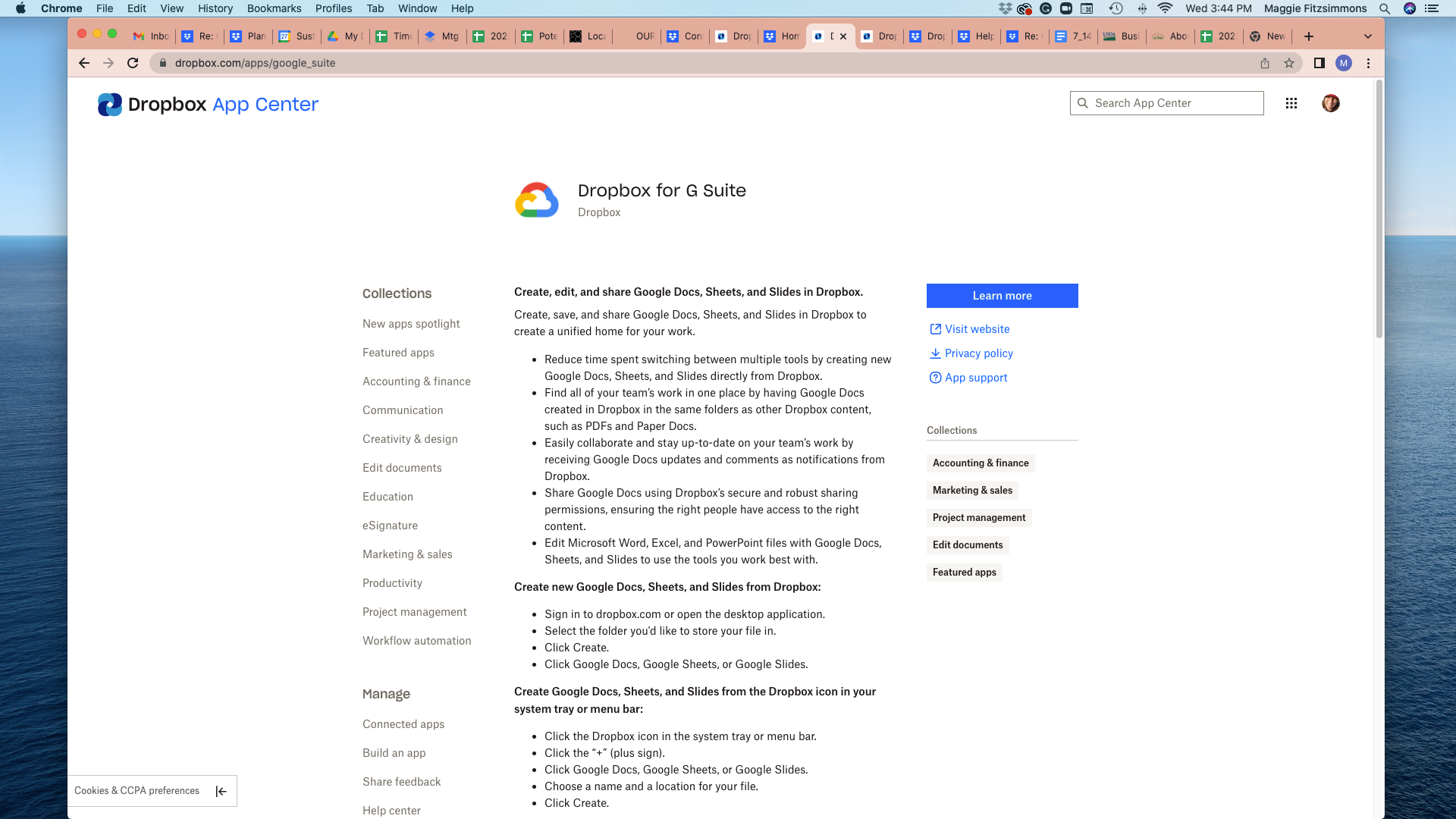The width and height of the screenshot is (1456, 819).
Task: Expand the tab search chevron
Action: pos(1368,36)
